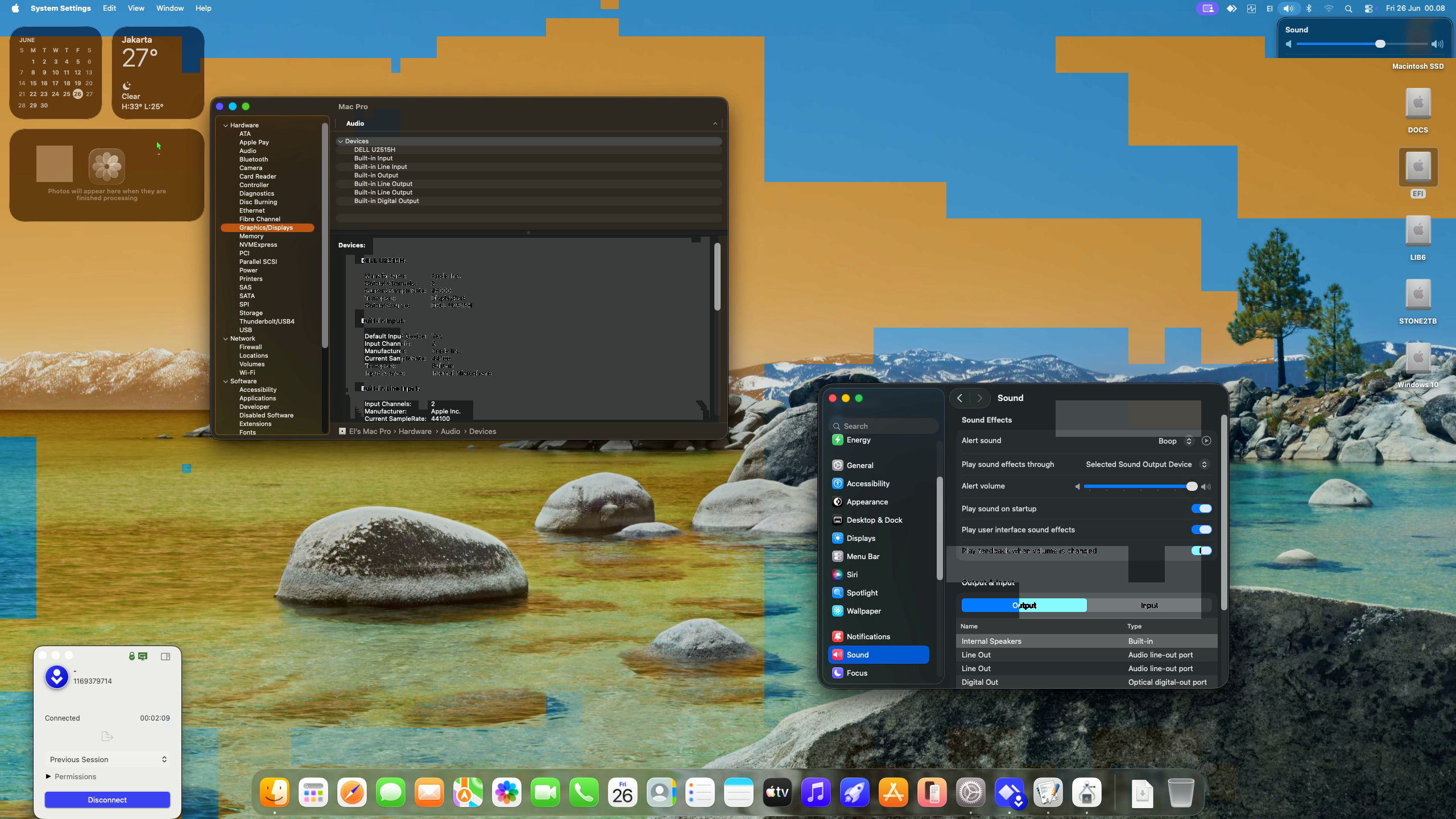
Task: Launch Music app from the Dock
Action: pyautogui.click(x=816, y=792)
